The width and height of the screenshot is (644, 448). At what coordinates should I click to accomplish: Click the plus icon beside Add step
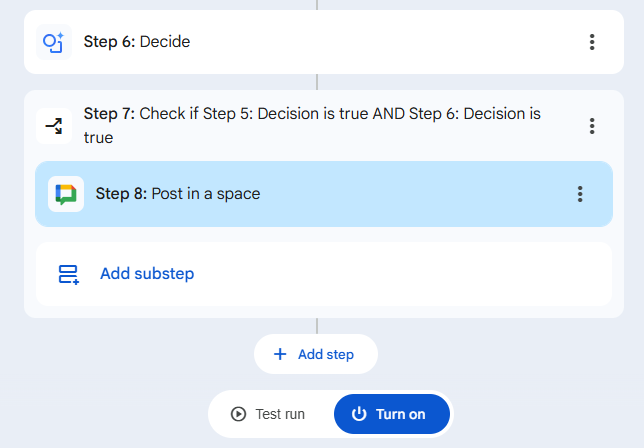coord(280,354)
